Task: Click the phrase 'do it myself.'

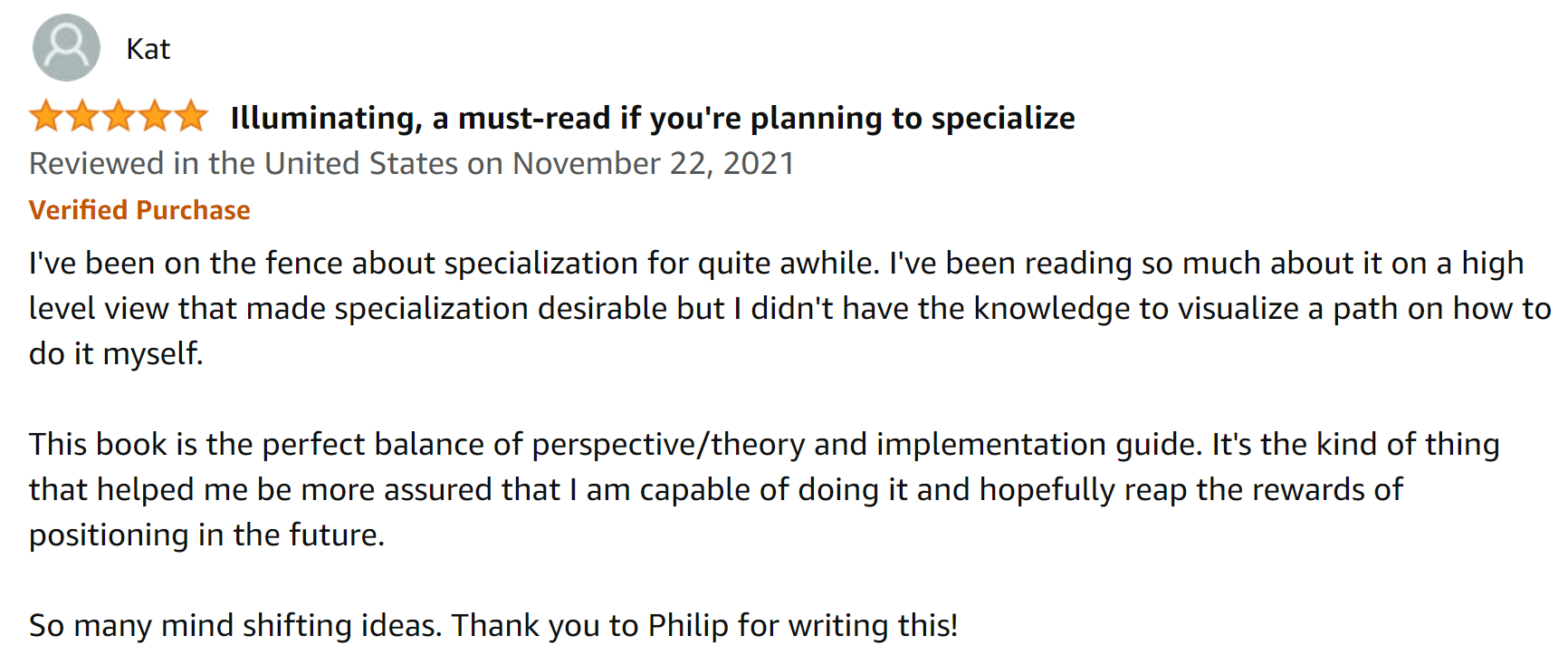Action: coord(116,353)
